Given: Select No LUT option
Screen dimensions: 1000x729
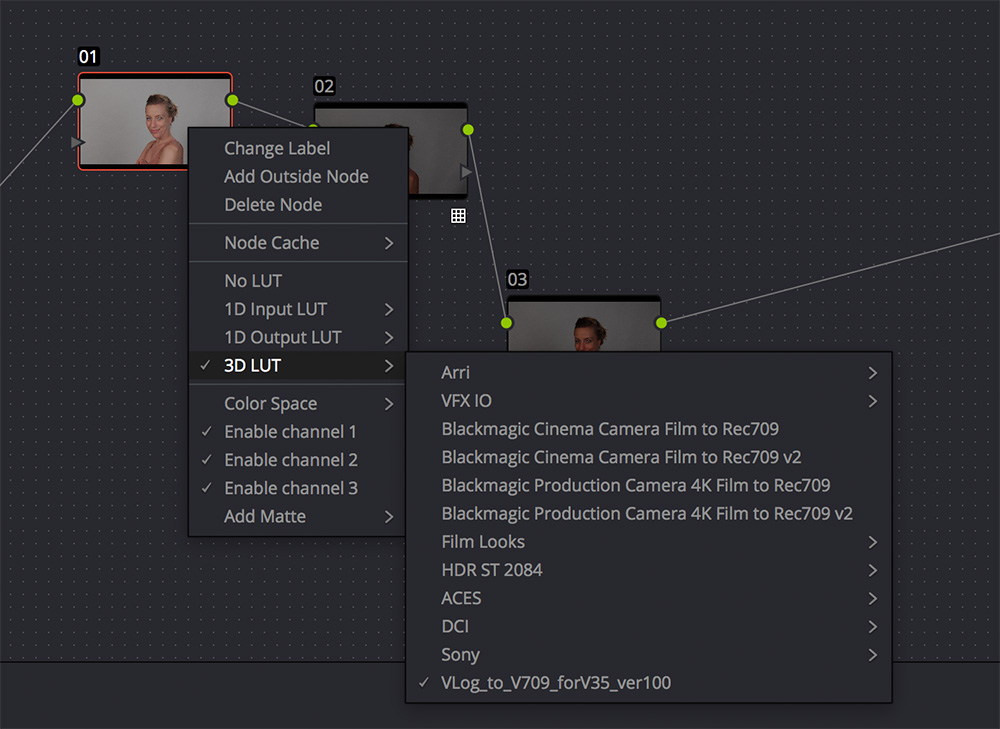Looking at the screenshot, I should 298,281.
